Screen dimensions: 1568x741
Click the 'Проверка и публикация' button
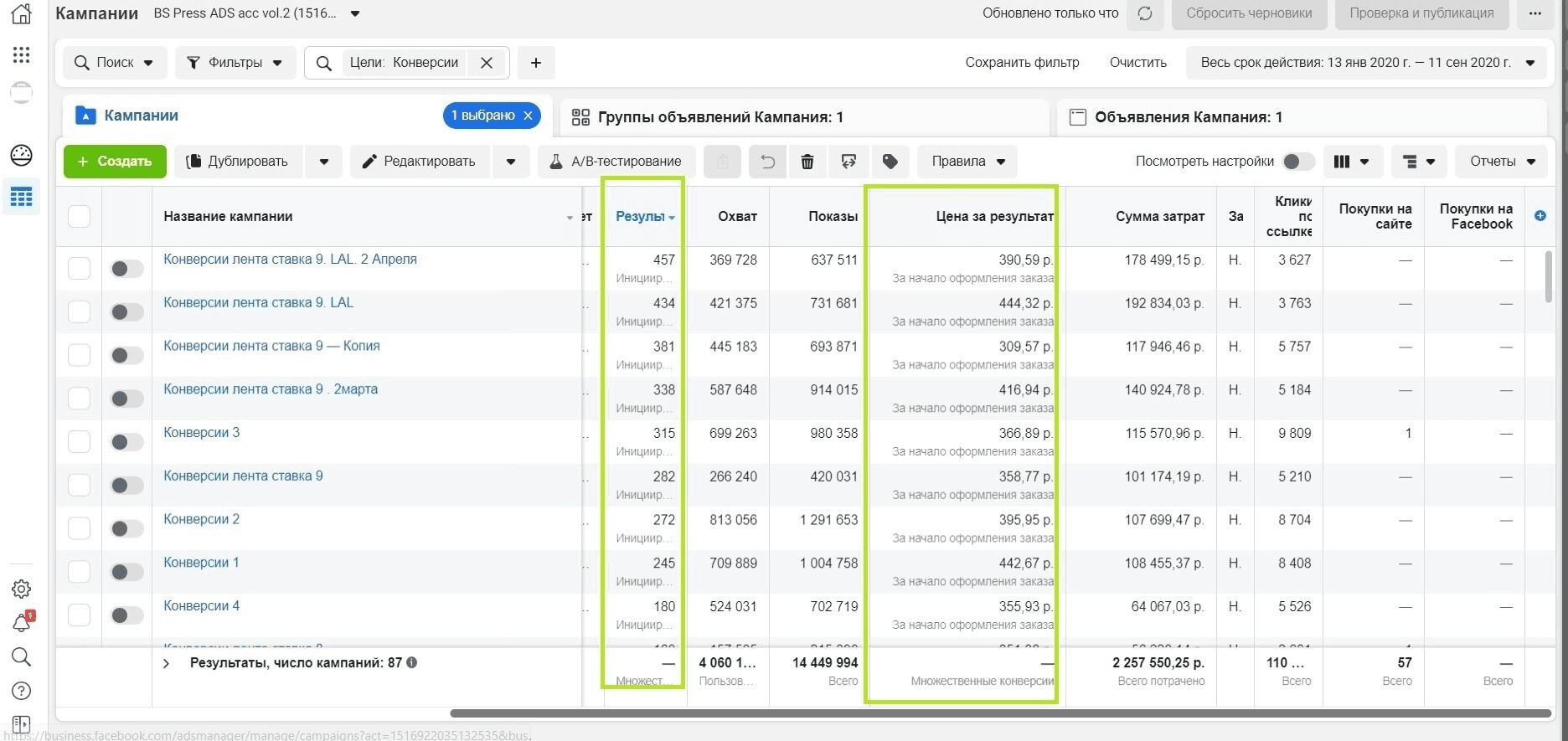tap(1421, 13)
